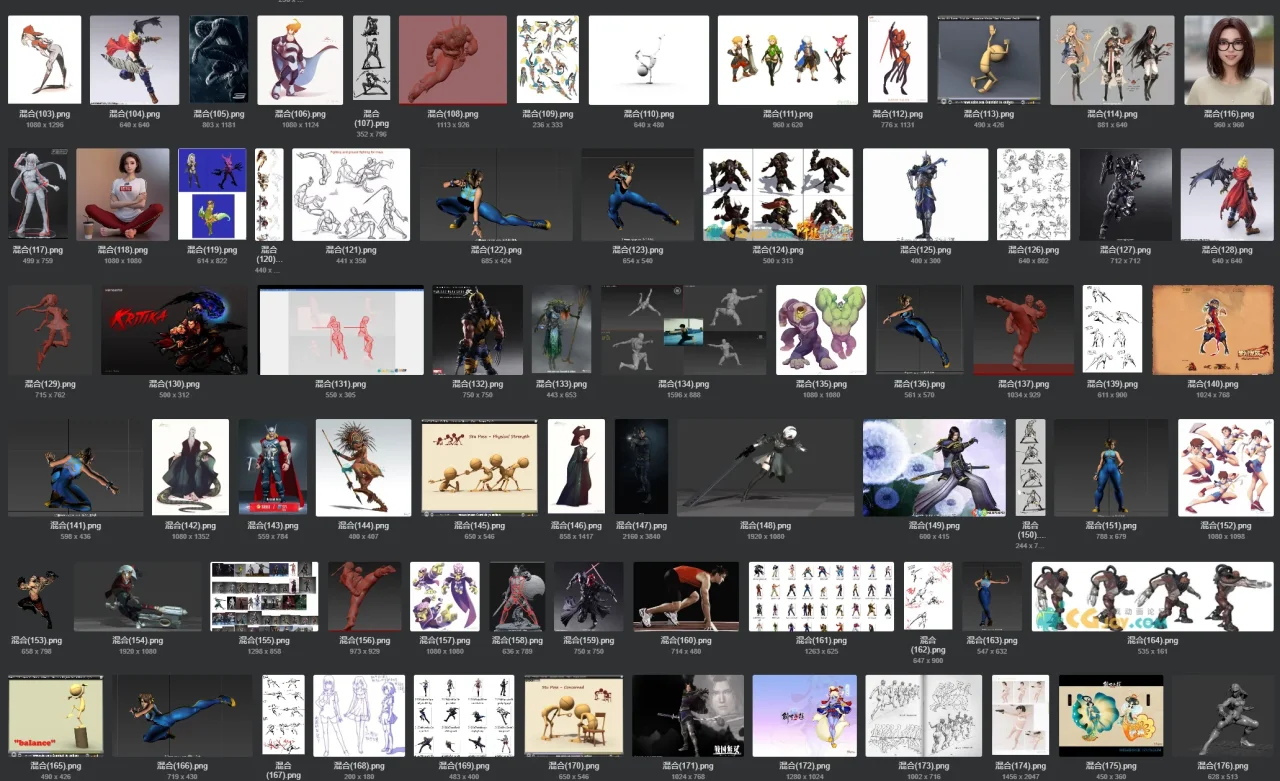The width and height of the screenshot is (1280, 781).
Task: Open the purple and green monsters thumbnail 混合(135).png
Action: [x=822, y=330]
